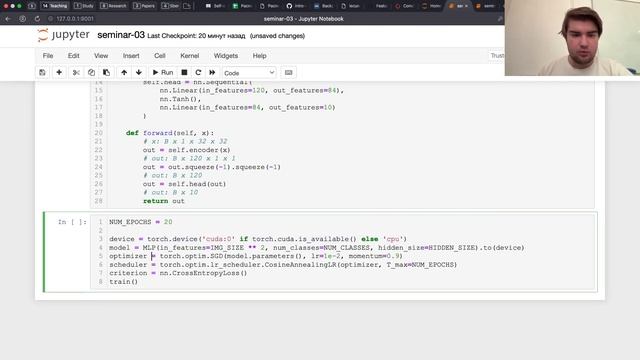Switch to the Study tab group
Image resolution: width=640 pixels, height=360 pixels.
[x=84, y=6]
